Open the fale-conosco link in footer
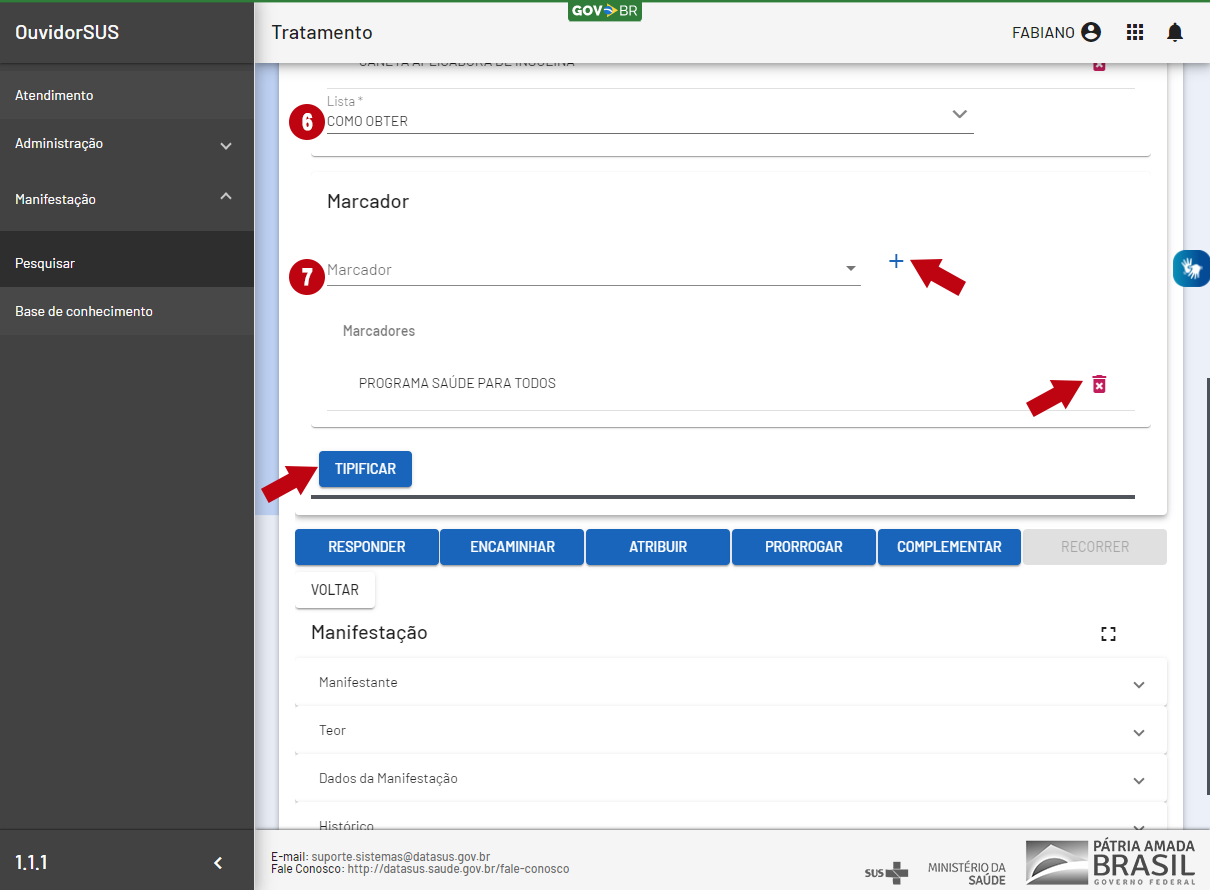1210x890 pixels. pyautogui.click(x=458, y=869)
